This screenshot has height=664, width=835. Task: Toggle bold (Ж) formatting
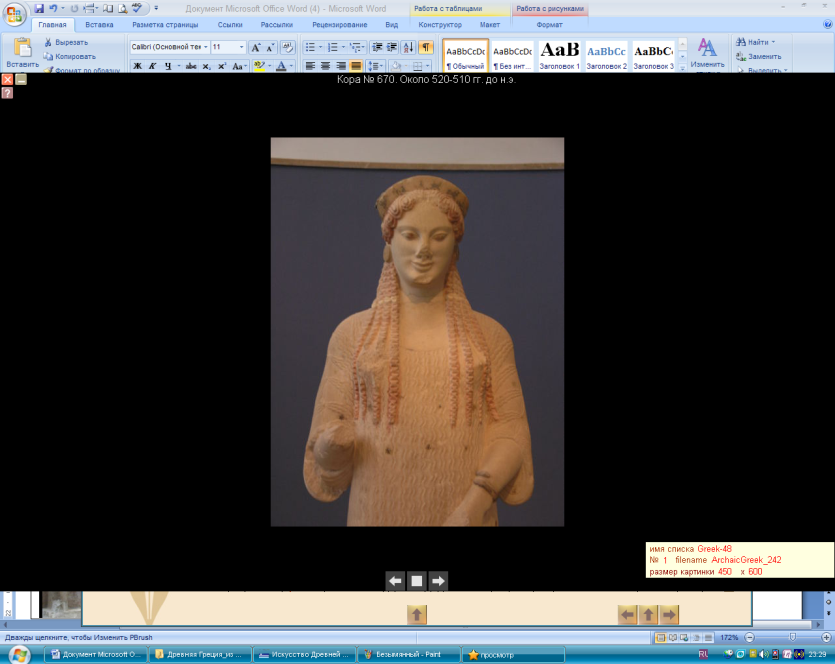pyautogui.click(x=138, y=66)
